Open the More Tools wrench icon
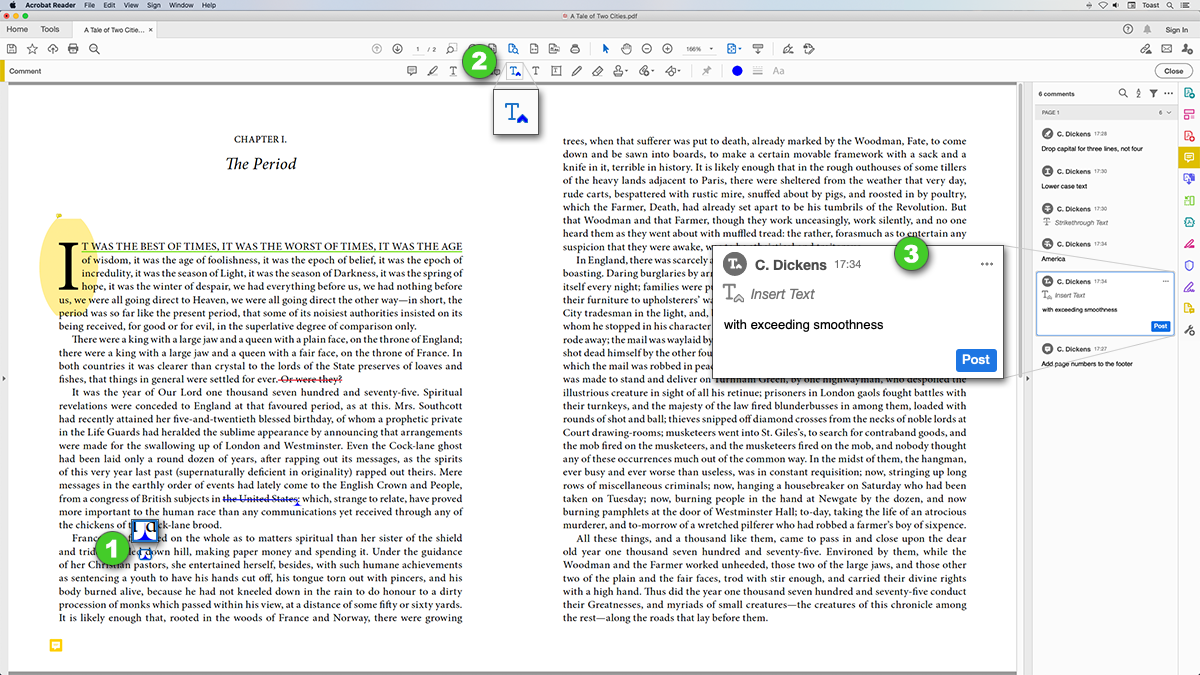This screenshot has width=1200, height=675. click(1189, 330)
